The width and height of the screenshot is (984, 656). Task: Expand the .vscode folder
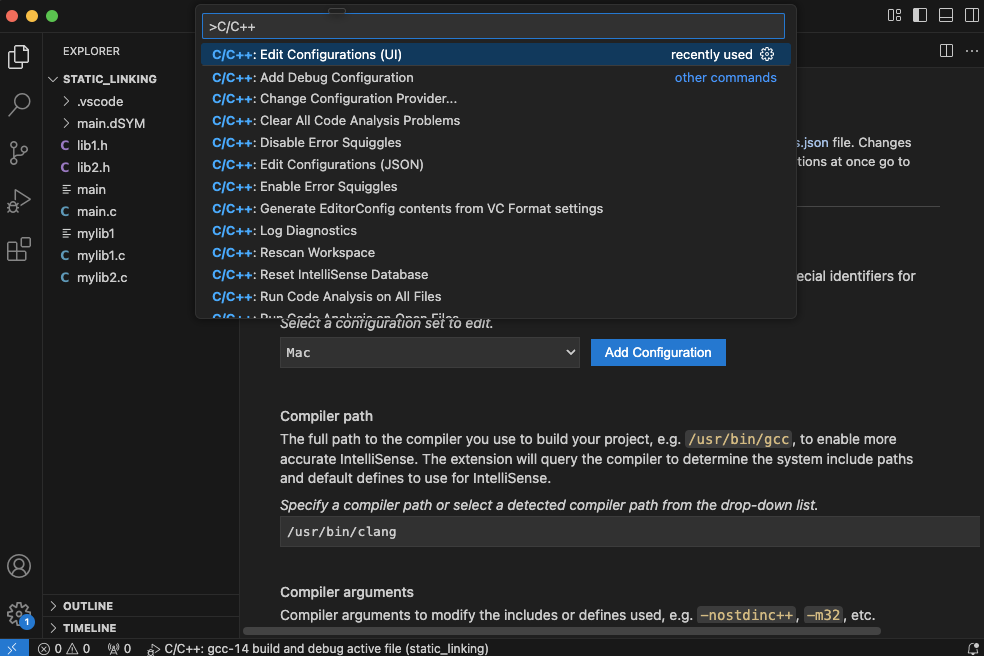66,101
